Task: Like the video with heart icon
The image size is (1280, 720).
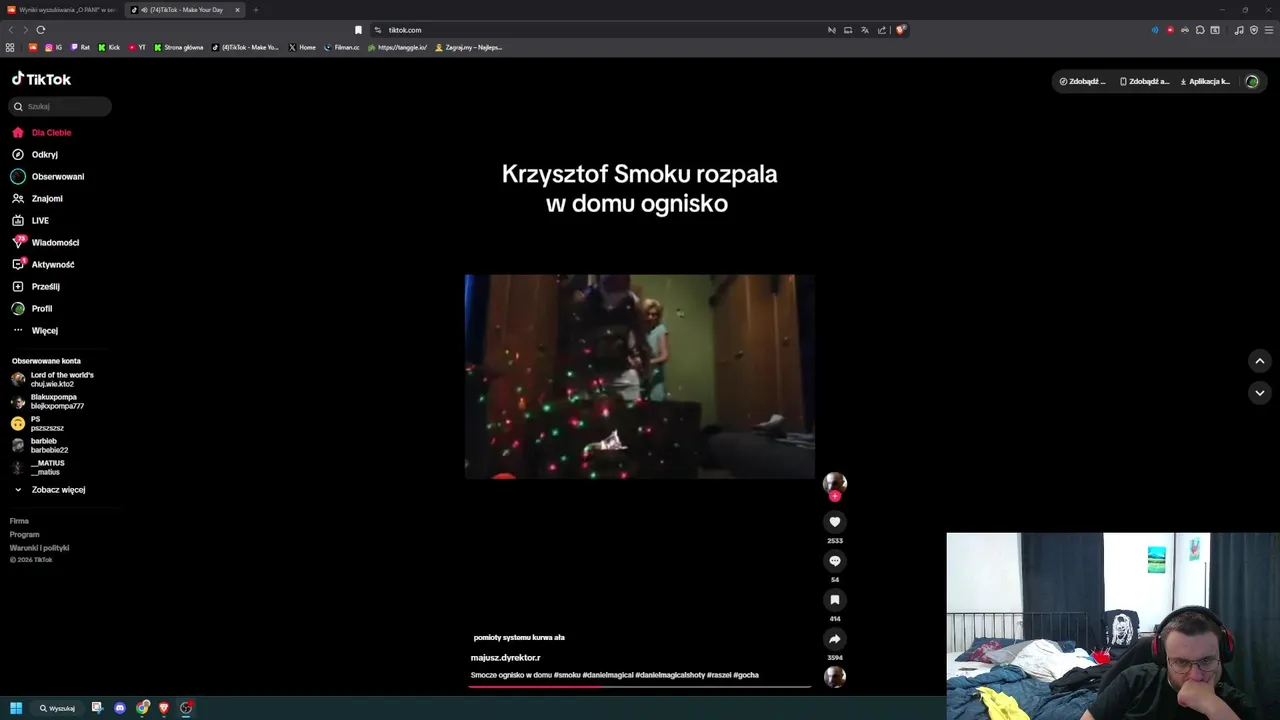Action: [834, 521]
